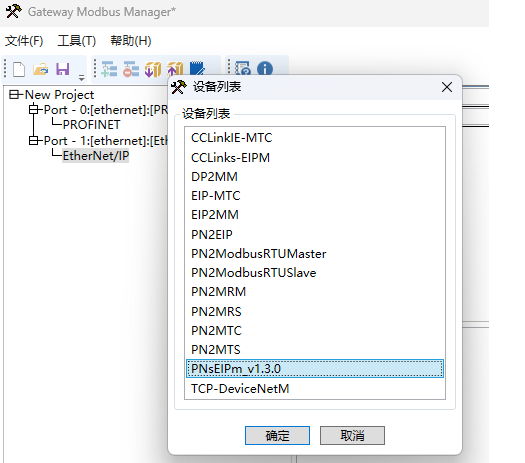Choose PN2MRS in device list

[x=315, y=311]
